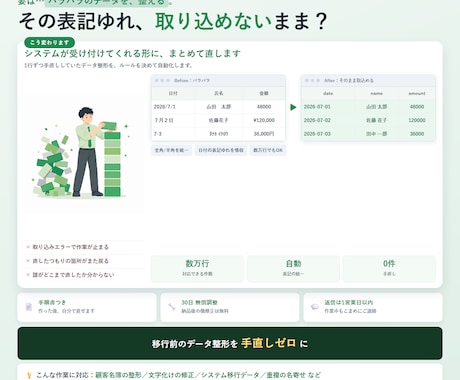Click the date column header in After table
The width and height of the screenshot is (460, 380).
tap(328, 93)
